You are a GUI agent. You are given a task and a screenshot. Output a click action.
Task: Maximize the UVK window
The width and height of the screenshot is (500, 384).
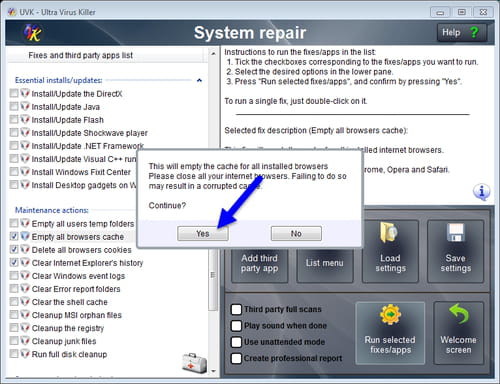pos(462,12)
